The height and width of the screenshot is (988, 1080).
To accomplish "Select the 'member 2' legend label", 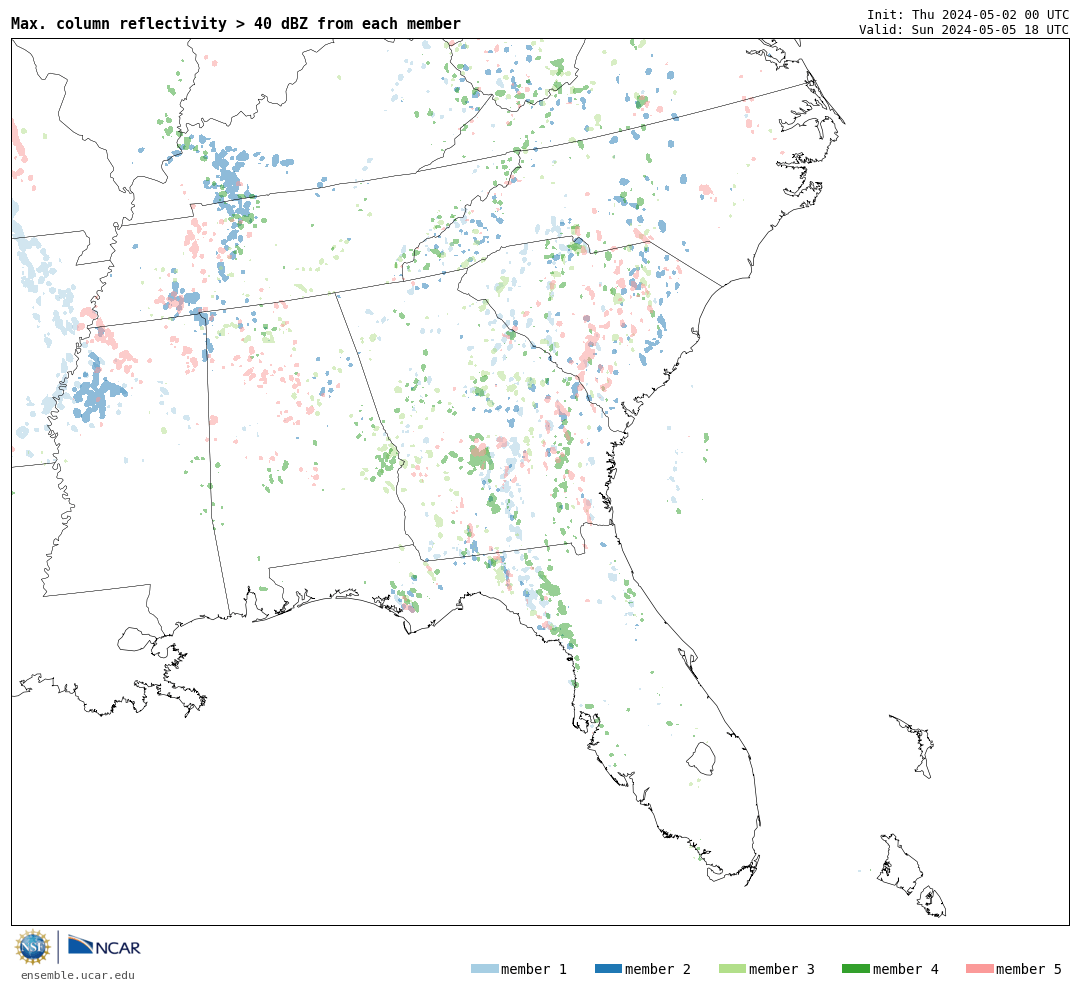I will pyautogui.click(x=658, y=969).
